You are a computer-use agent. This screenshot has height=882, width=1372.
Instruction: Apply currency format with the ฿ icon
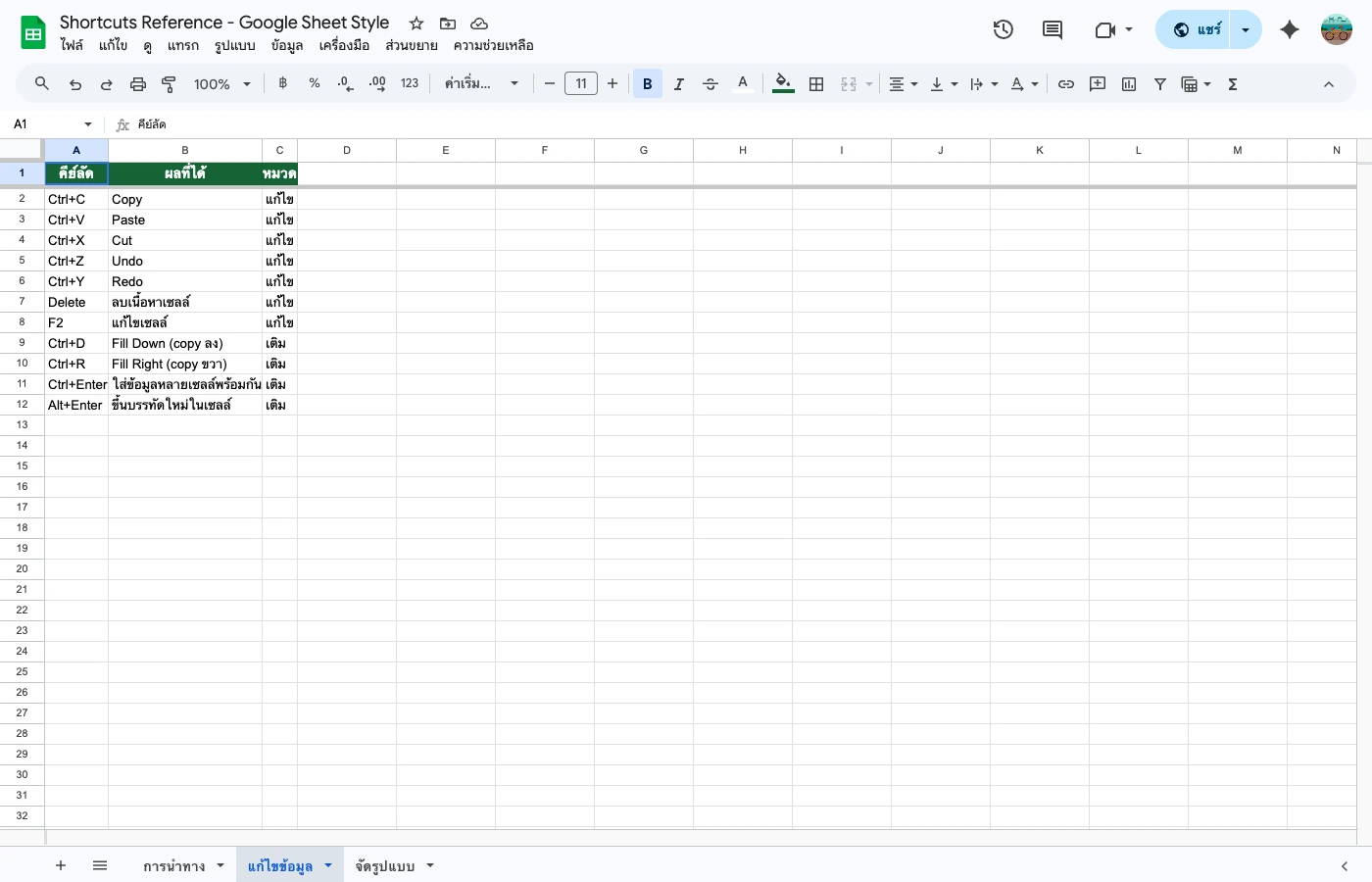(282, 84)
